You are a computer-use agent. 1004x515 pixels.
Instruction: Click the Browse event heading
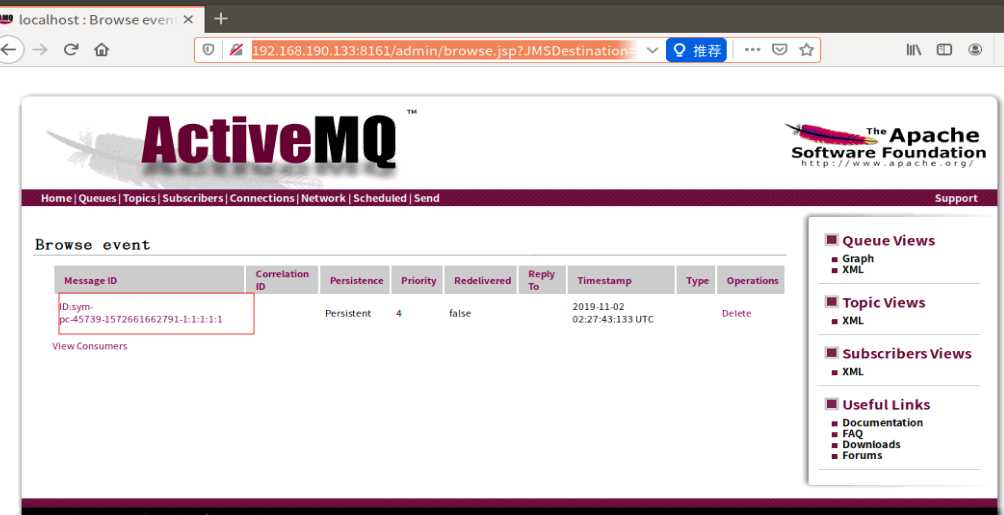pyautogui.click(x=92, y=245)
